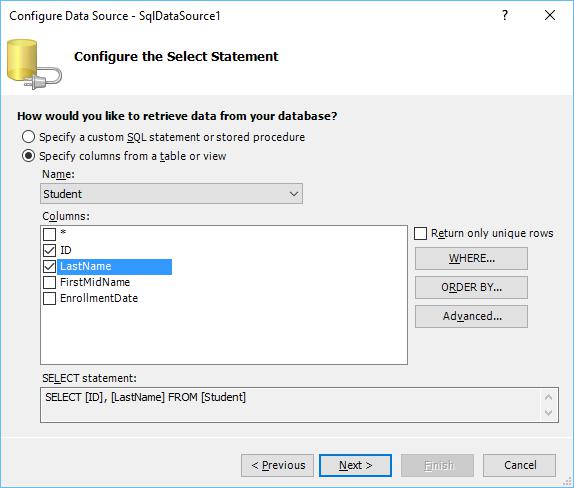
Task: Check the FirstMidName column checkbox
Action: pyautogui.click(x=49, y=282)
